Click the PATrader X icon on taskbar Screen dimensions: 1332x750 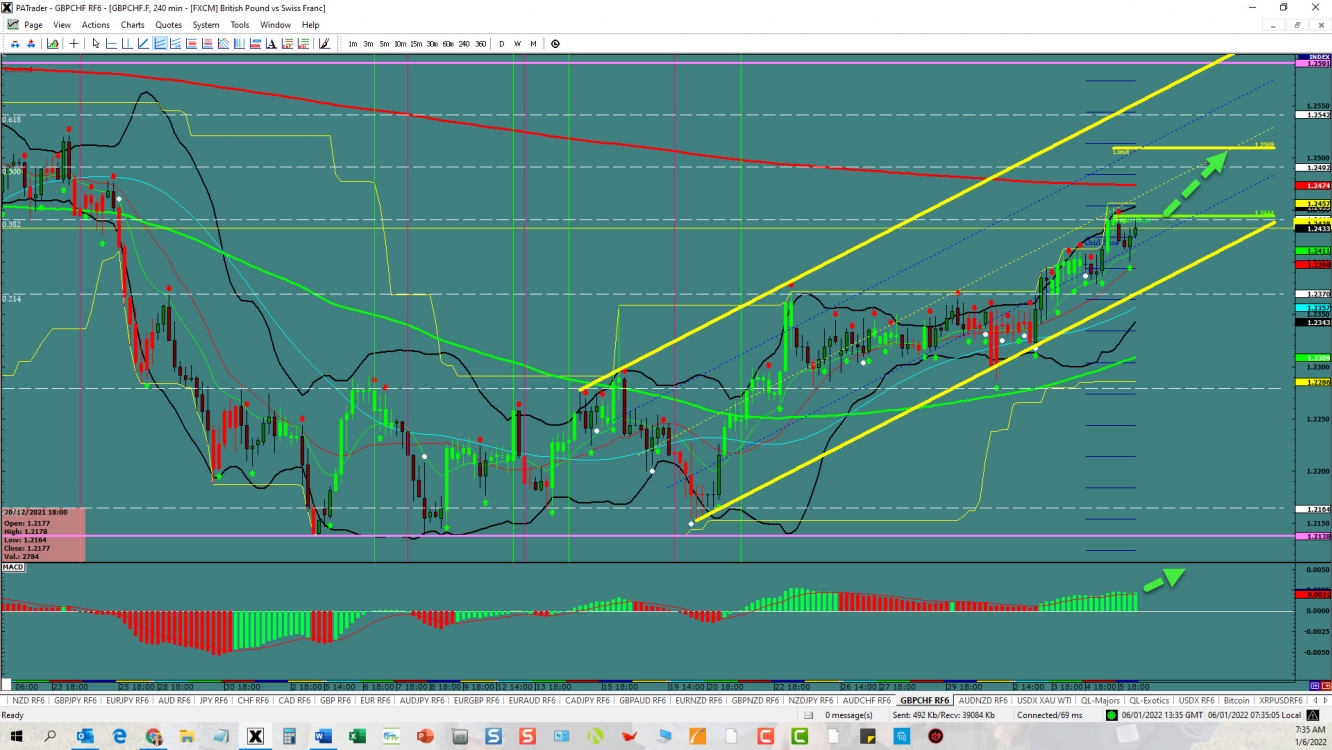tap(255, 736)
